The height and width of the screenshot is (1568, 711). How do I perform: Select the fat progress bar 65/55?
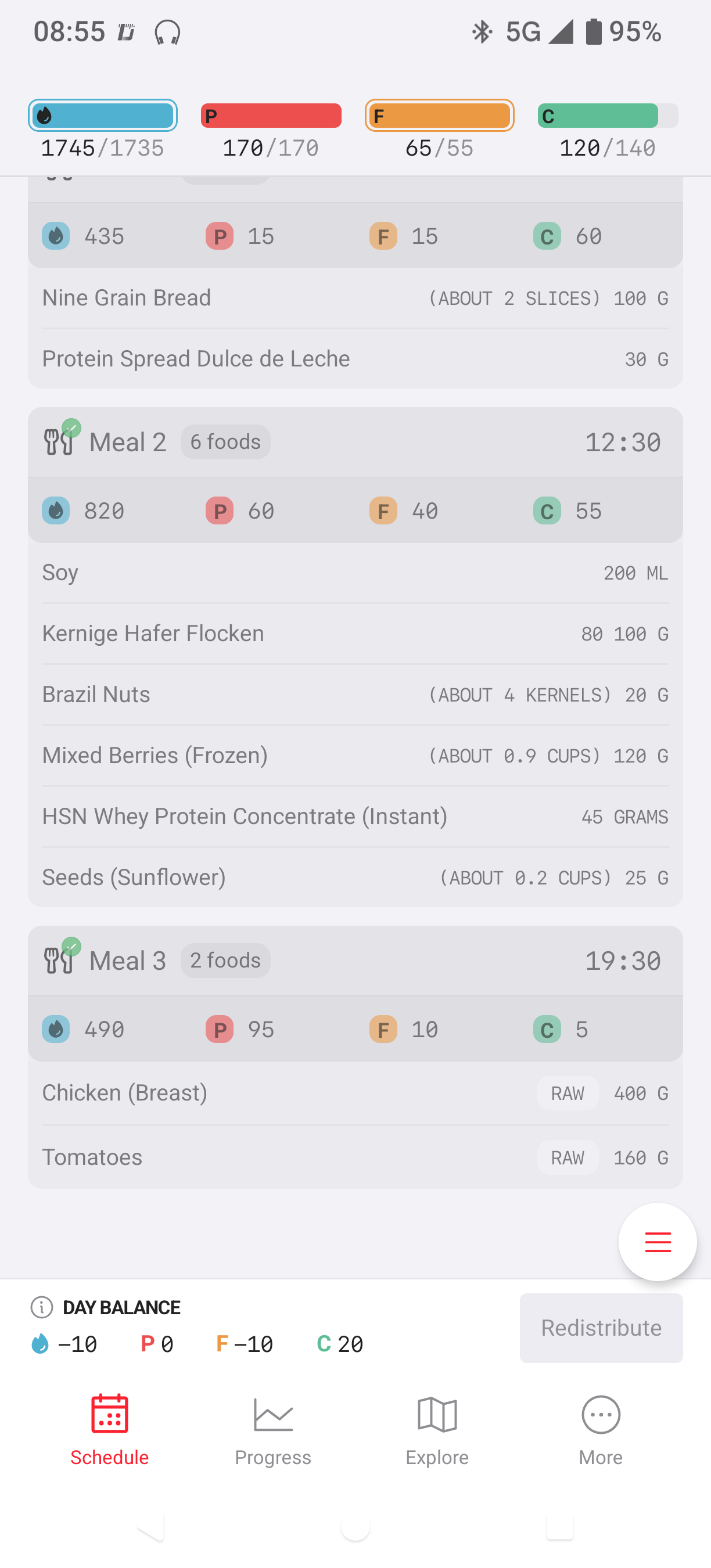(x=440, y=116)
